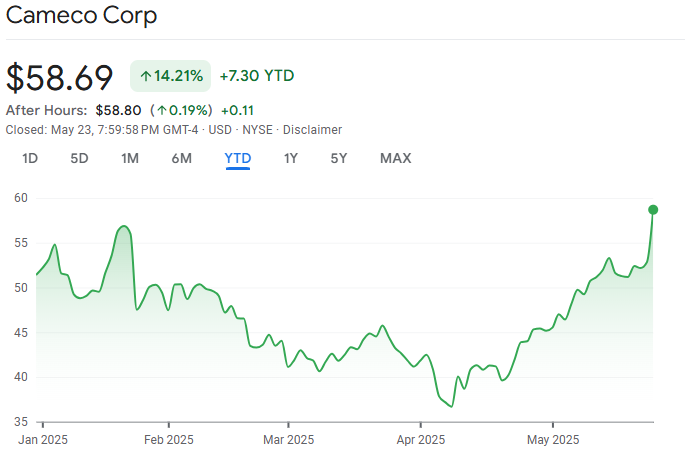Show the MAX history range

pos(395,158)
